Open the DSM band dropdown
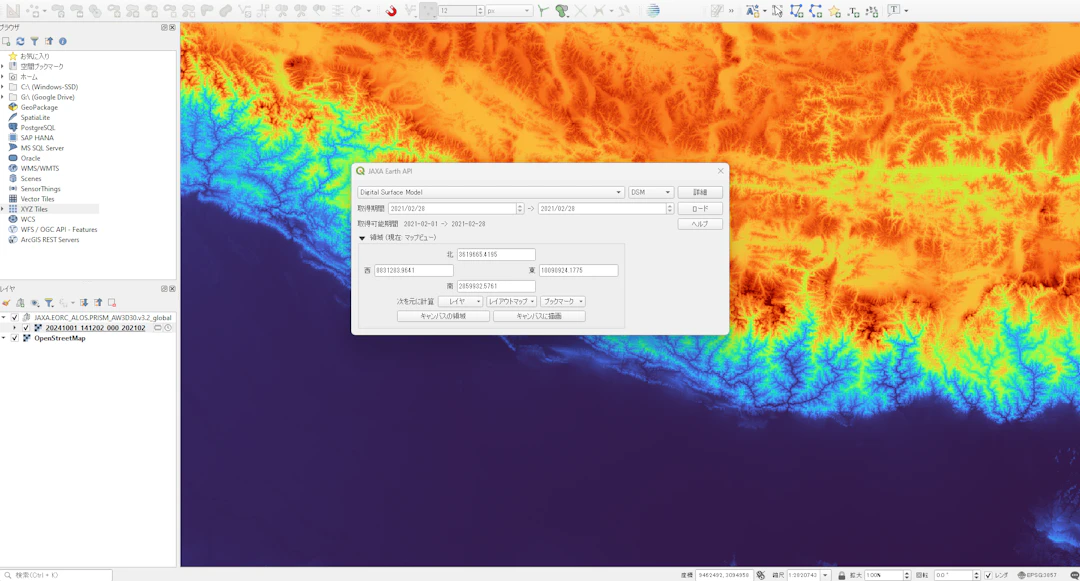Viewport: 1080px width, 581px height. pos(650,192)
